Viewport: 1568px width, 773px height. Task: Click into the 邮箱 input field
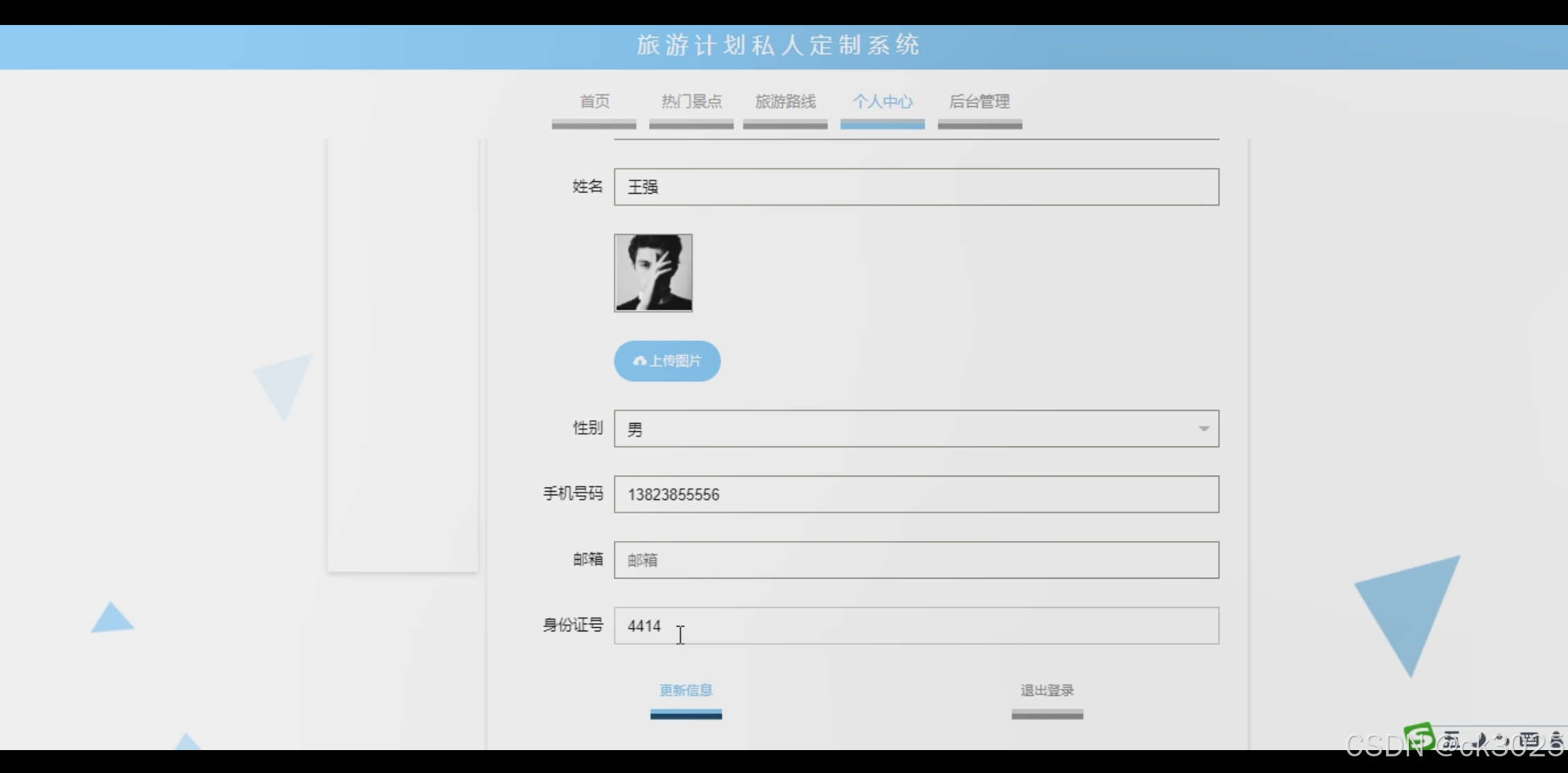916,560
